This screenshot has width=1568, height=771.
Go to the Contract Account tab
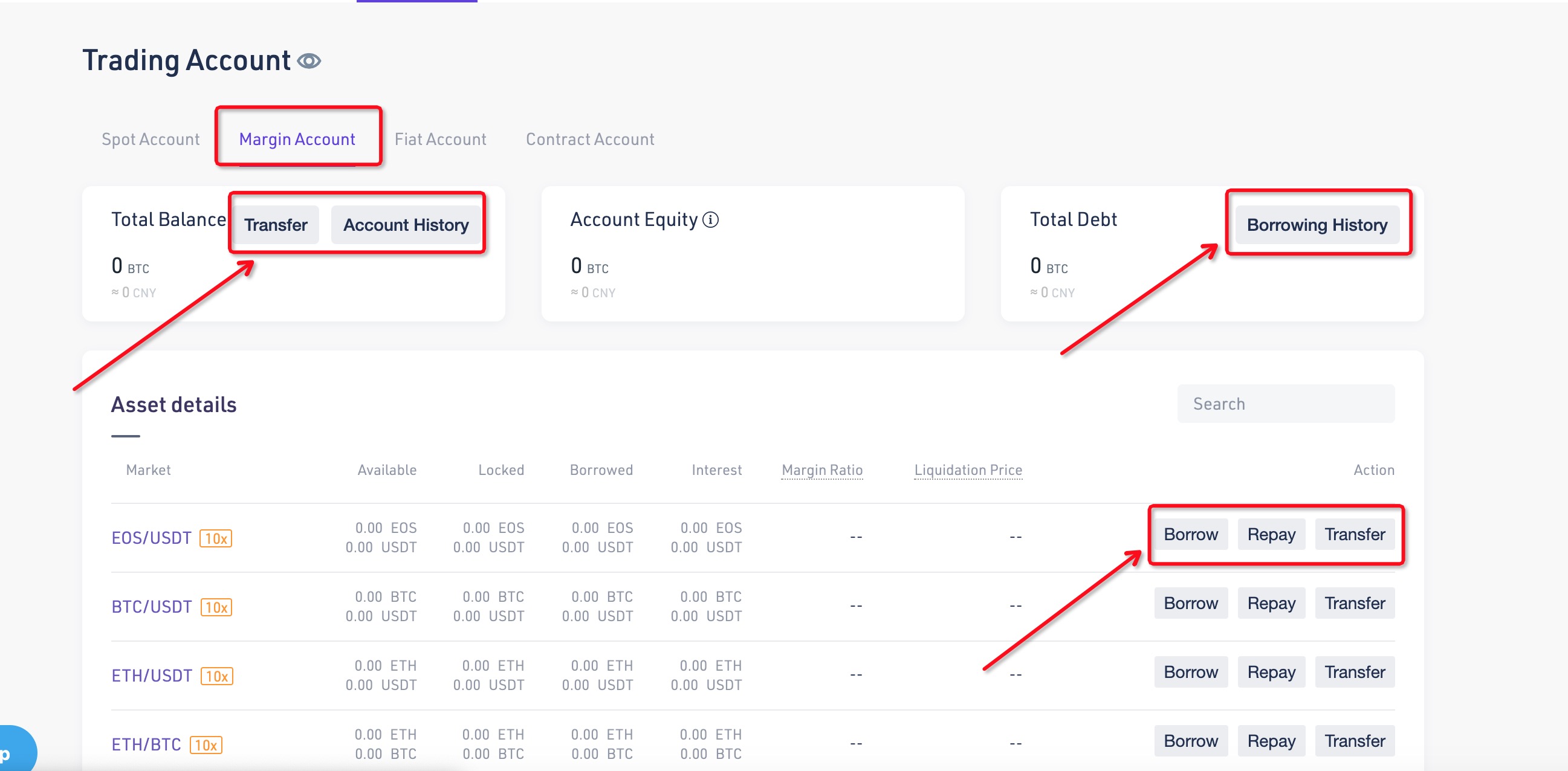click(x=590, y=140)
